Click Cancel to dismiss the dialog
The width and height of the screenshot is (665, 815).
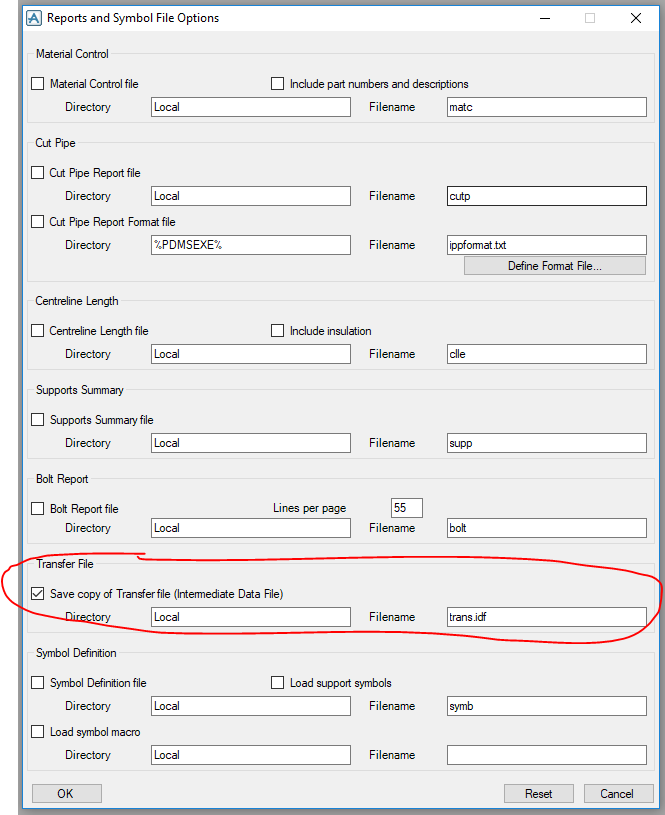[616, 794]
